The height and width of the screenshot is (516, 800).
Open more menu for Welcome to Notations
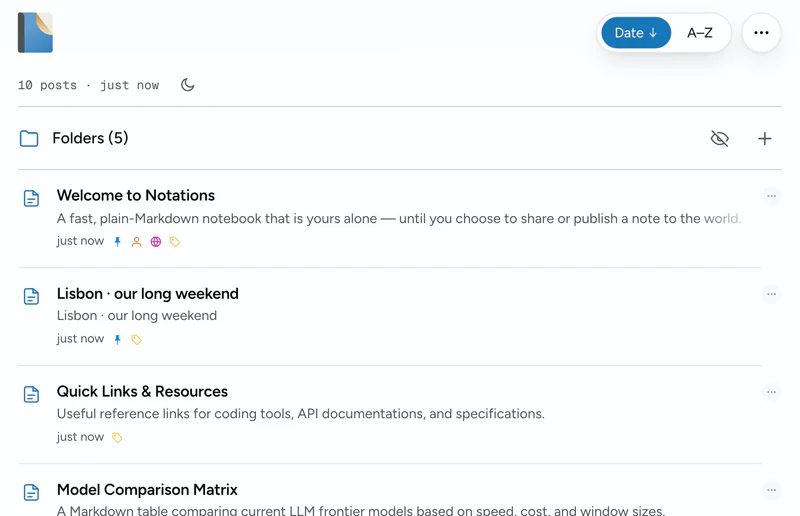(x=771, y=196)
